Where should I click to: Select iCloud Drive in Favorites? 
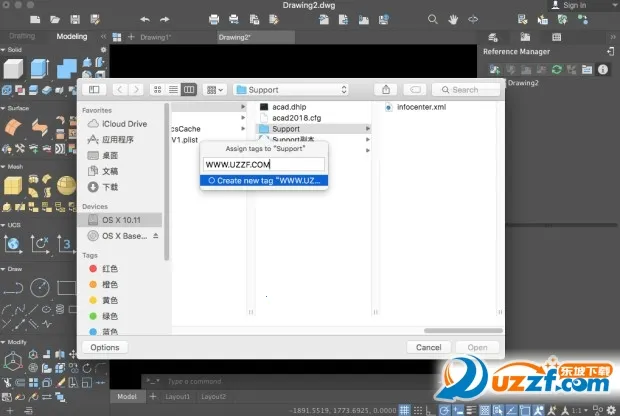coord(124,124)
